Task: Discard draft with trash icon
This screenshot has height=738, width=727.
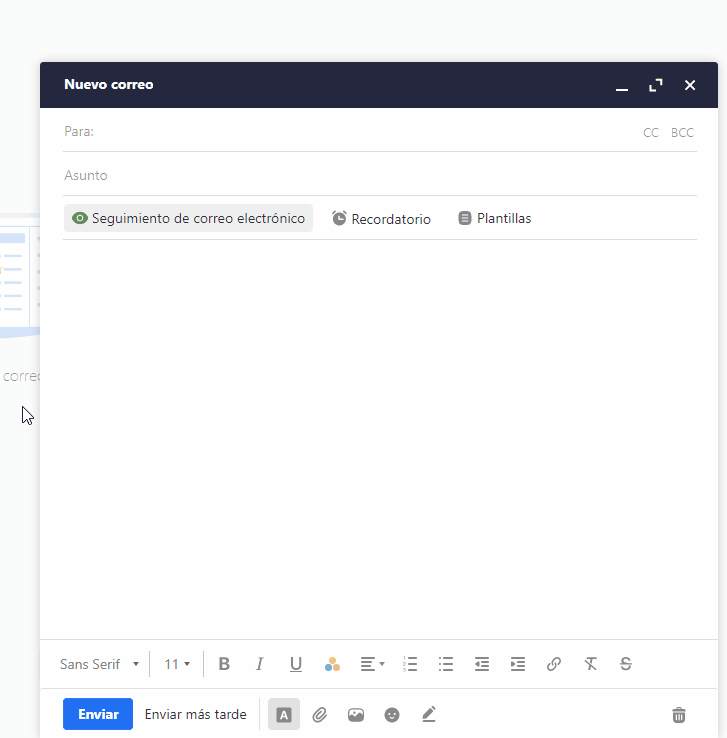Action: [679, 715]
